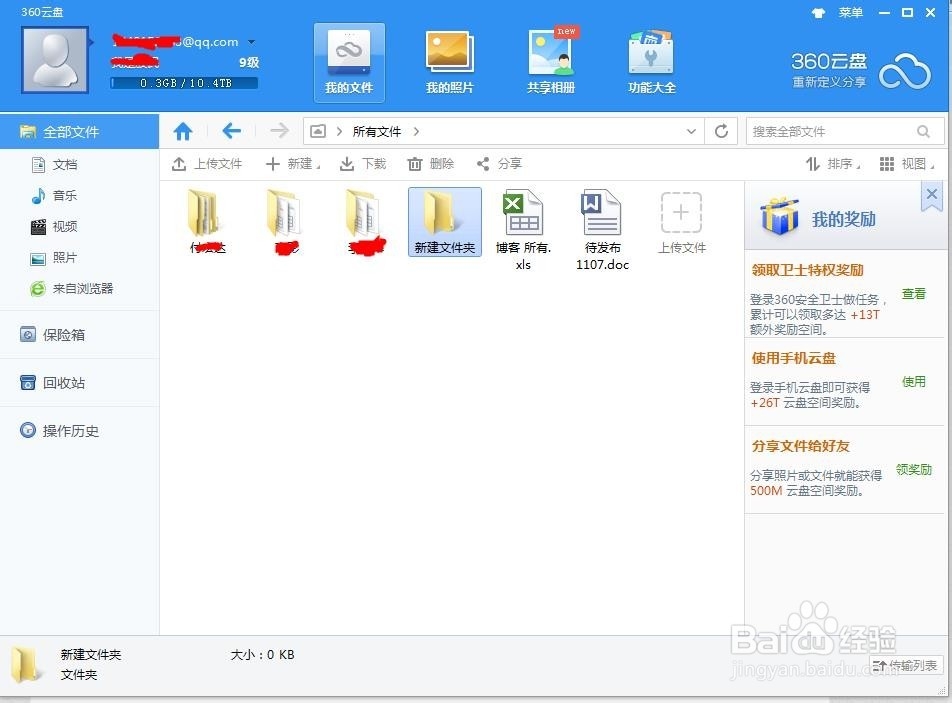The width and height of the screenshot is (952, 703).
Task: Navigate forward with the right arrow
Action: 279,131
